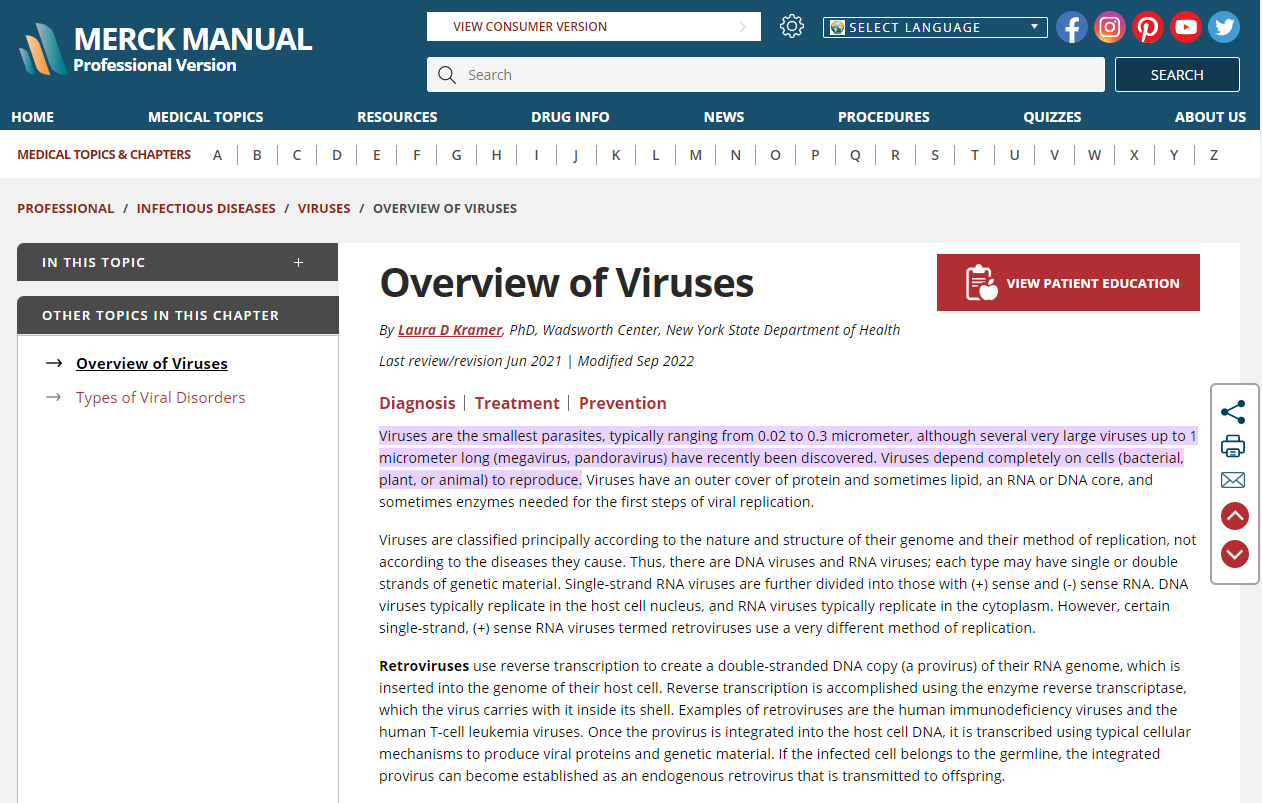Open the Select Language dropdown
Screen dimensions: 1262x803
[x=935, y=27]
